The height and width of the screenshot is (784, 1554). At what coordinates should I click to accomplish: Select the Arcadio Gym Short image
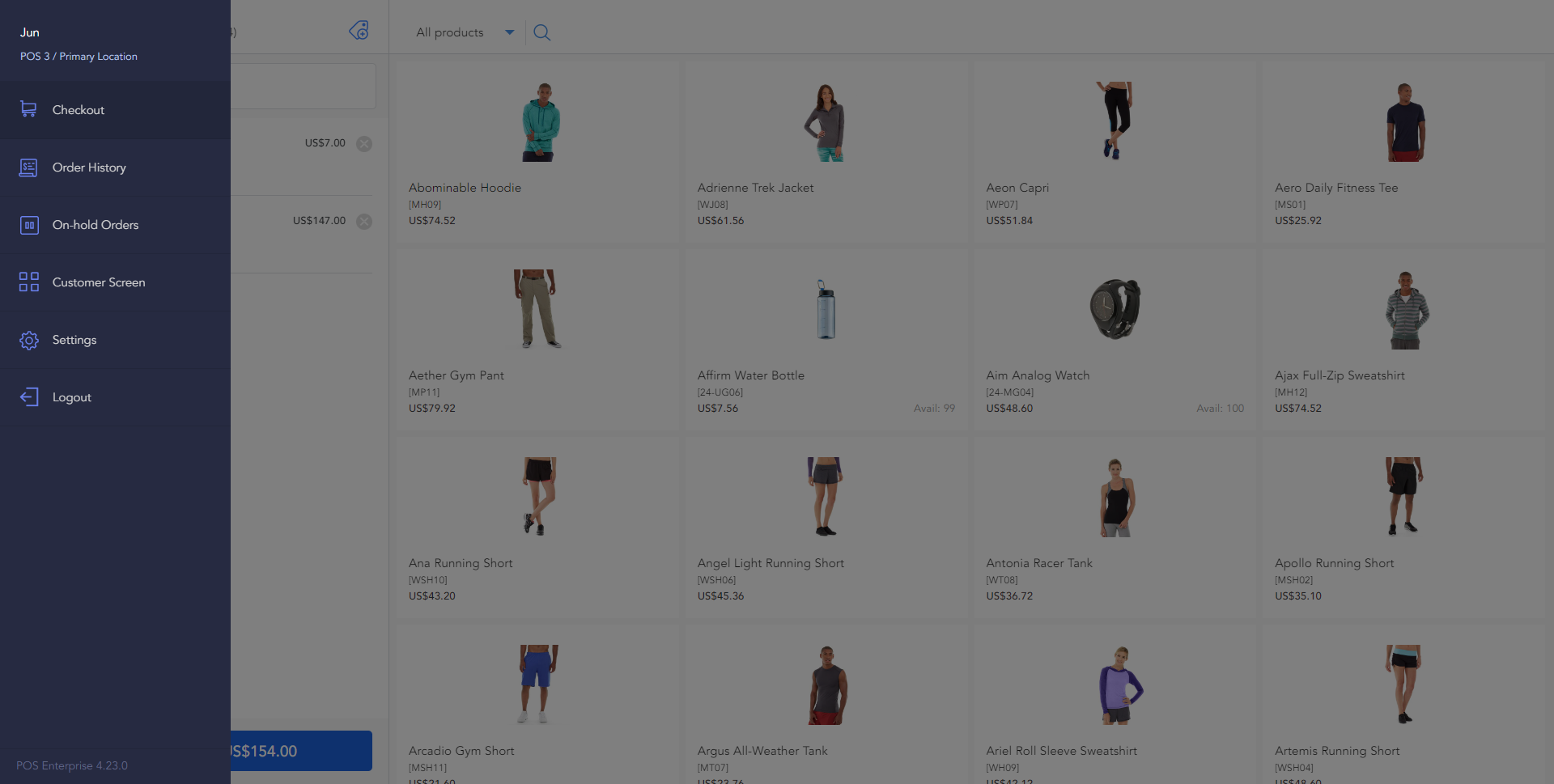[537, 684]
